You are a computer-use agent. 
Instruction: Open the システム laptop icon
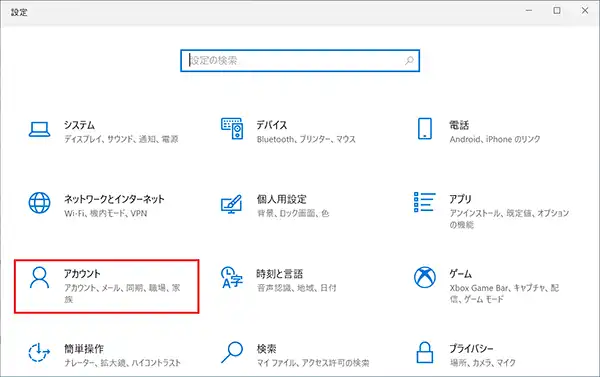point(39,129)
